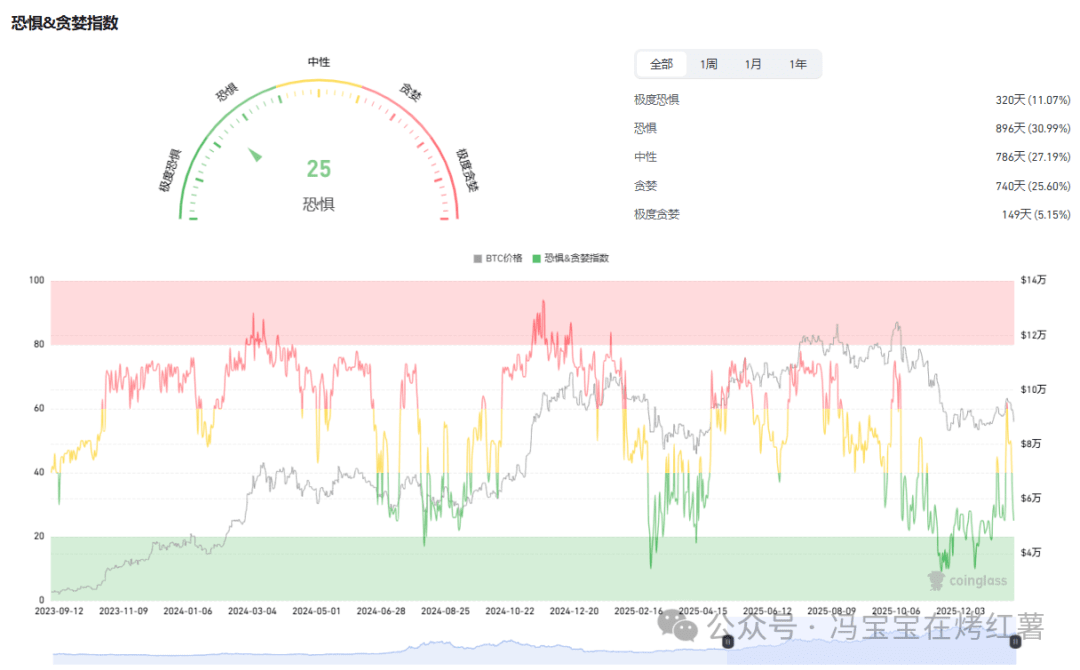Screen dimensions: 1080x670
Task: Click the 740天 (25.60%) value
Action: (x=1032, y=186)
